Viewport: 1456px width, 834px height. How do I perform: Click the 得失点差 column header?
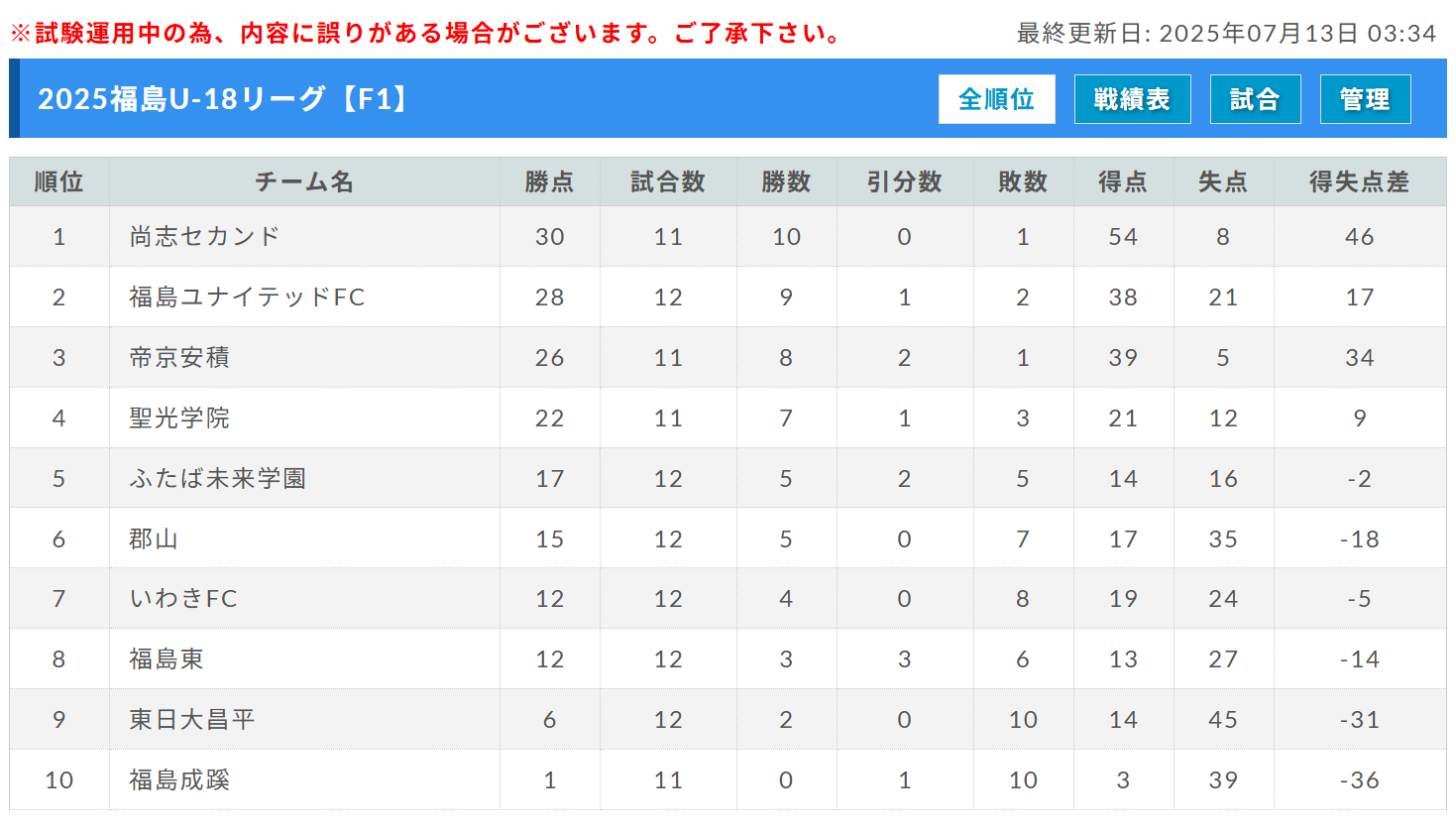tap(1360, 181)
